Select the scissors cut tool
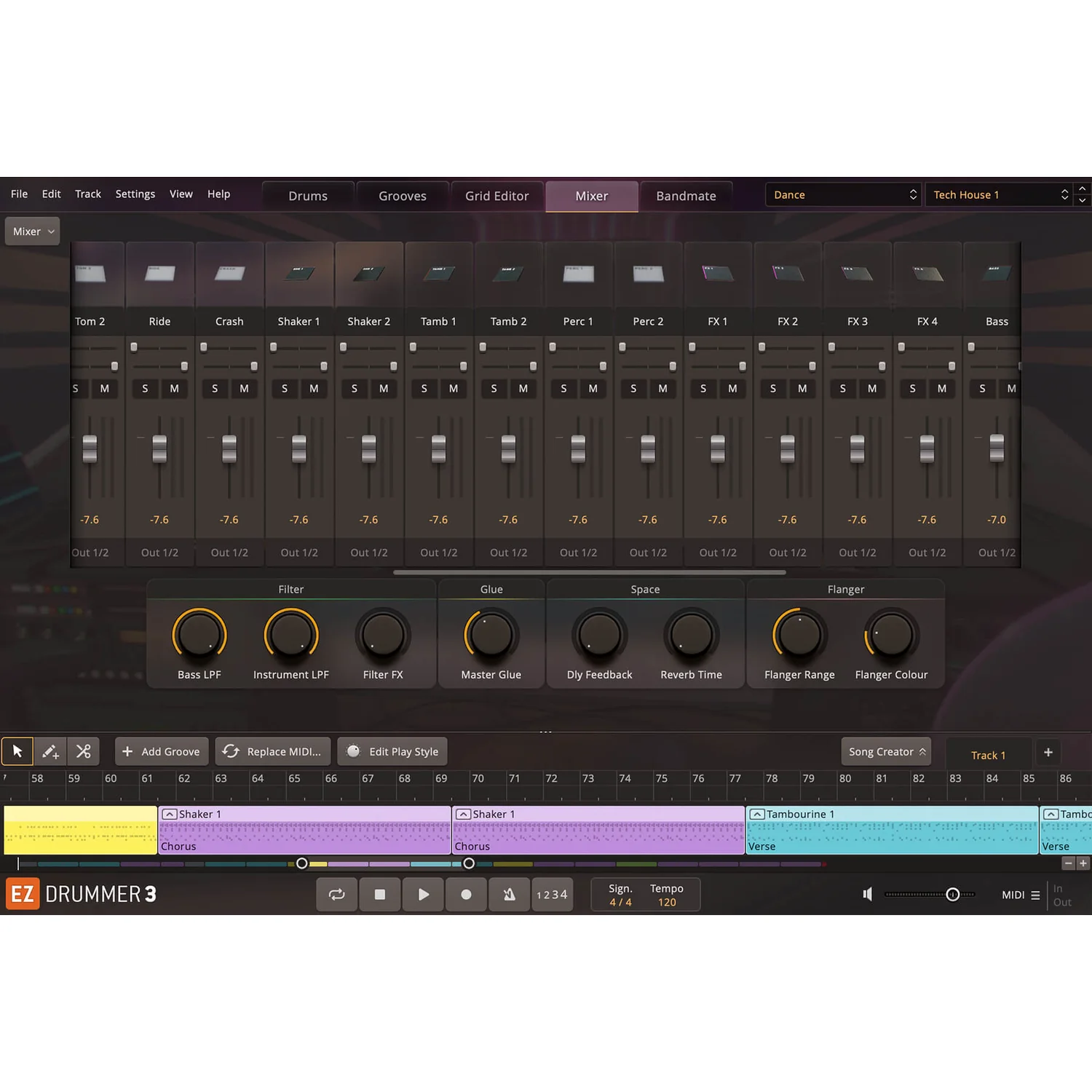This screenshot has height=1092, width=1092. tap(84, 751)
